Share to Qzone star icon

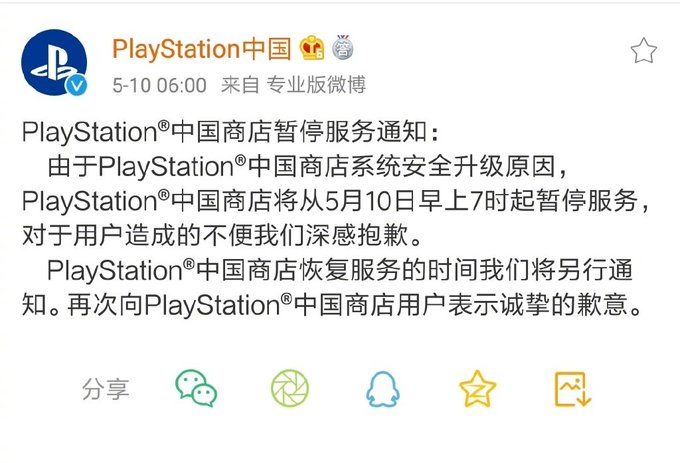[x=477, y=388]
